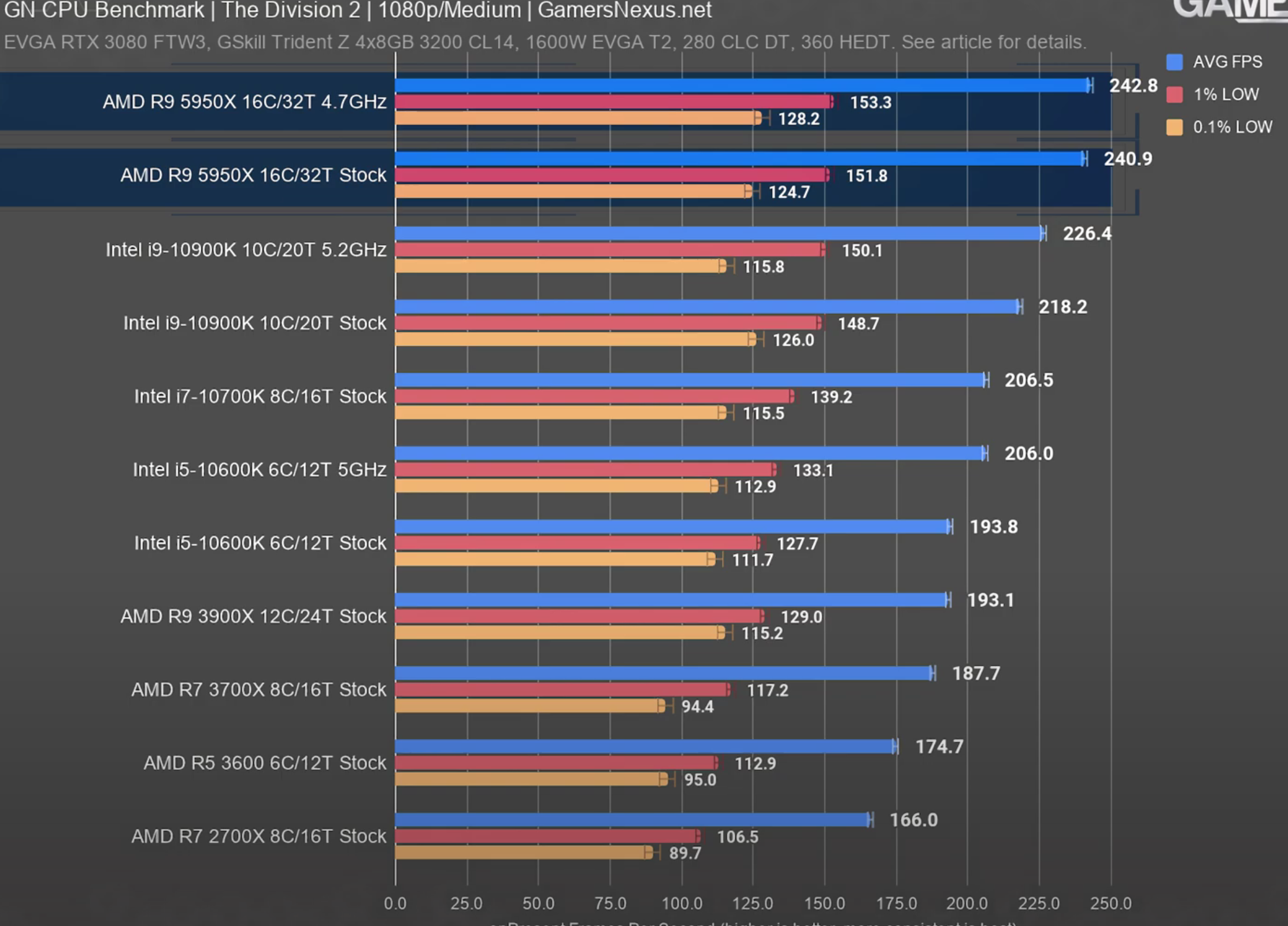Image resolution: width=1288 pixels, height=926 pixels.
Task: Click the 139.2 one percent low value
Action: 831,397
